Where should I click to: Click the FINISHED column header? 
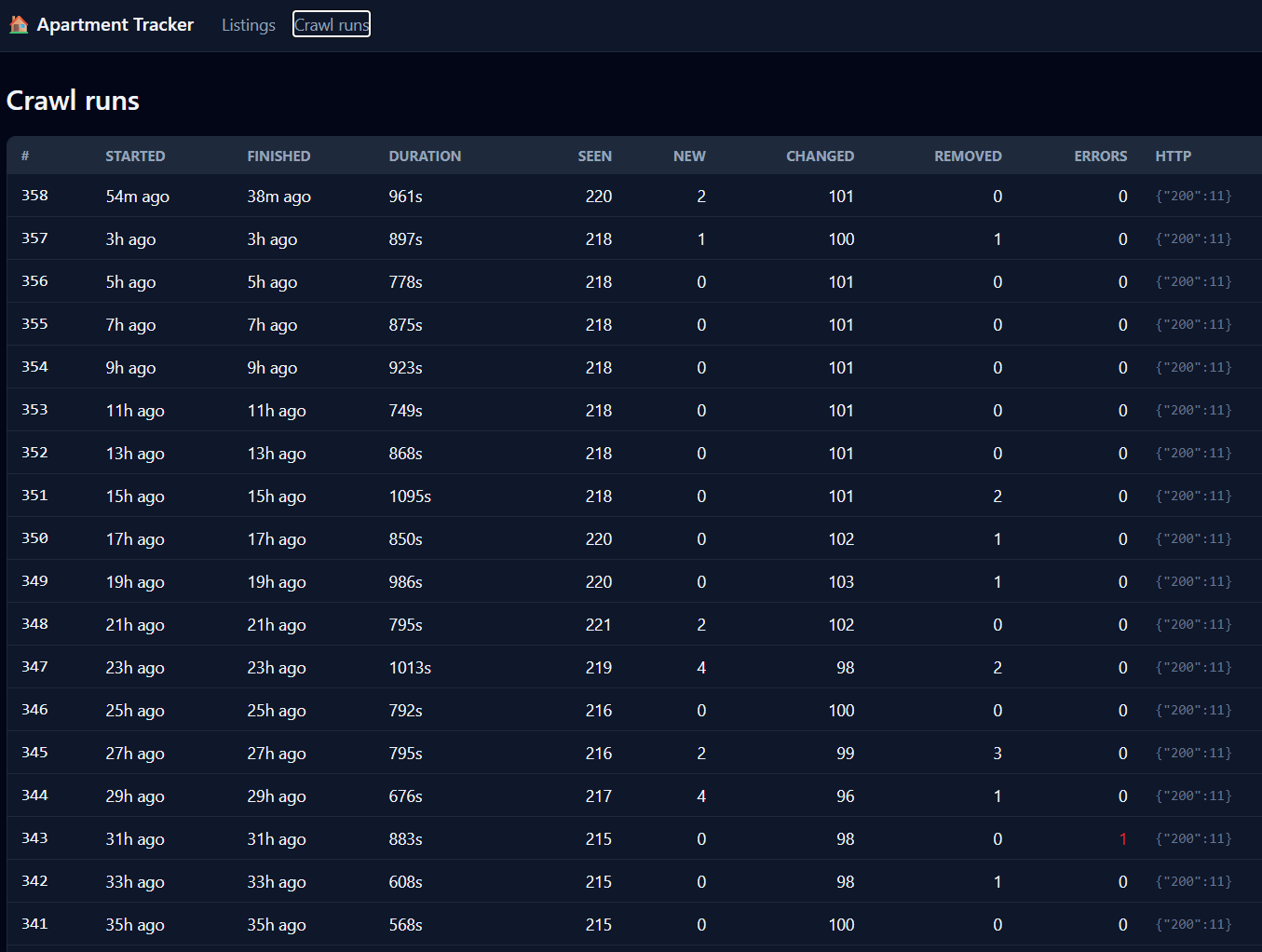pos(278,156)
